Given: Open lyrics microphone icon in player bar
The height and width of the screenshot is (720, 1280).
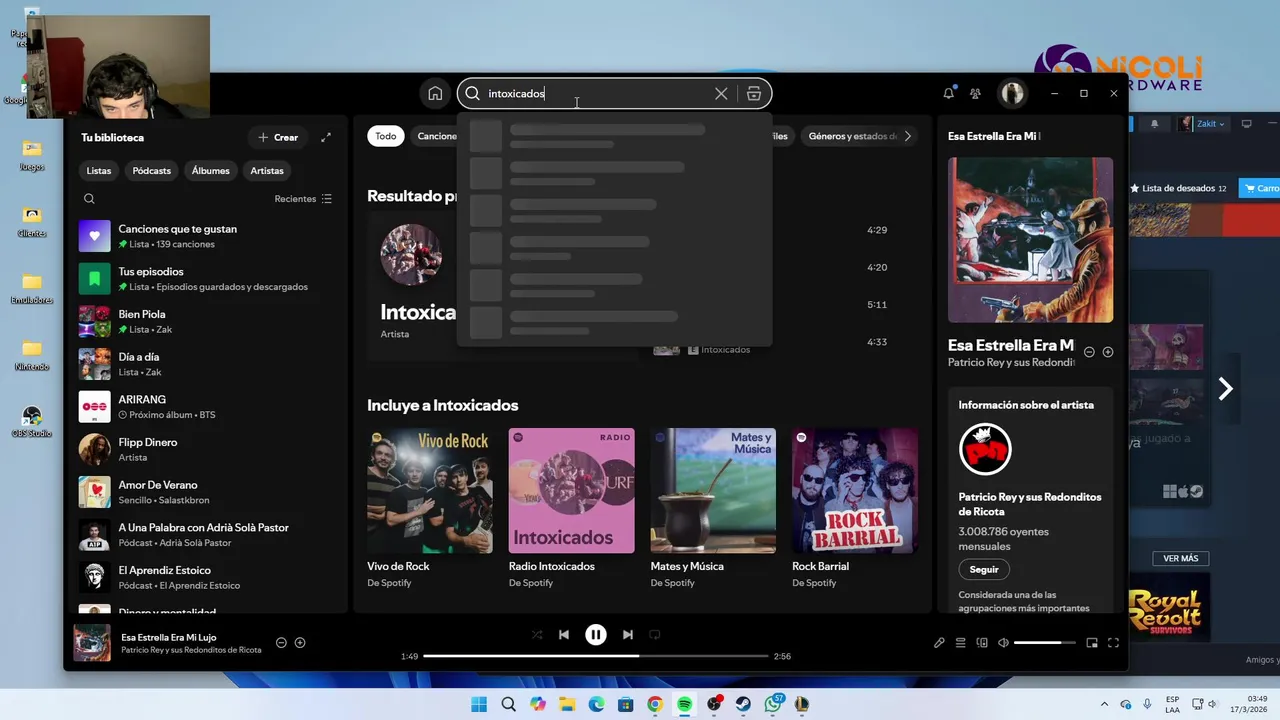Looking at the screenshot, I should (x=939, y=643).
